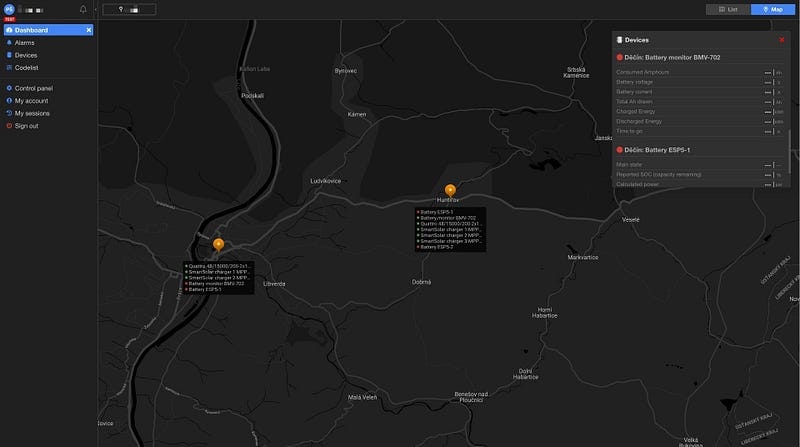
Task: Select the Discharged Energy row
Action: click(700, 121)
